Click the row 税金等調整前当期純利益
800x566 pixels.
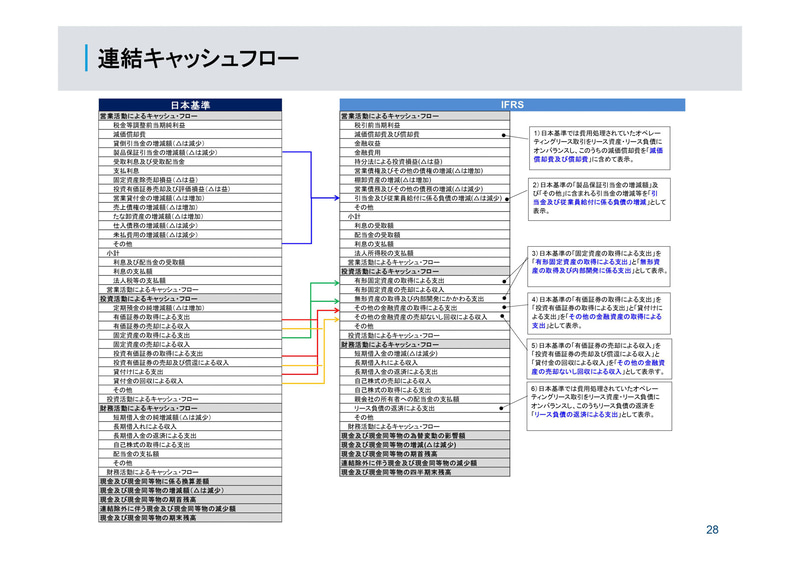(190, 125)
